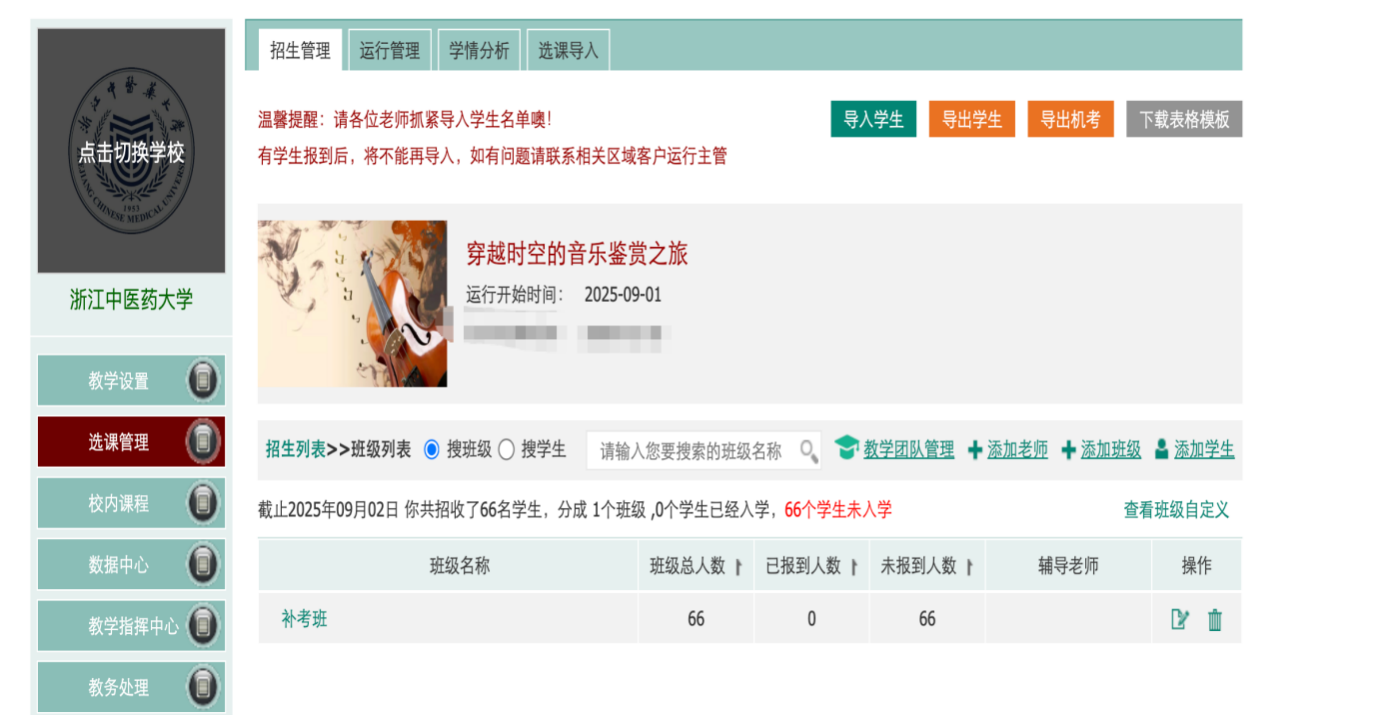The height and width of the screenshot is (715, 1398).
Task: Select the 搜班级 radio button
Action: [432, 450]
